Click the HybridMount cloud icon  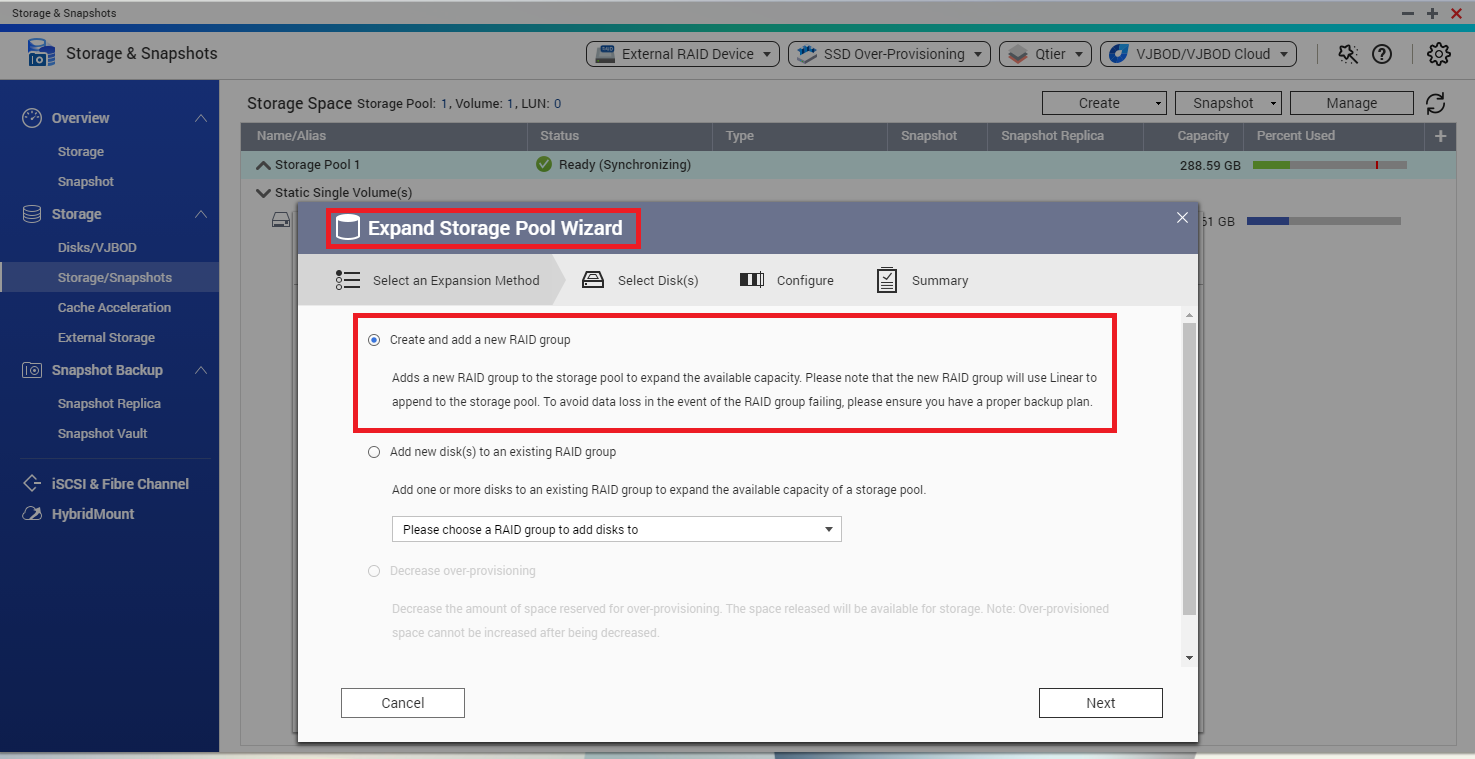(x=32, y=514)
